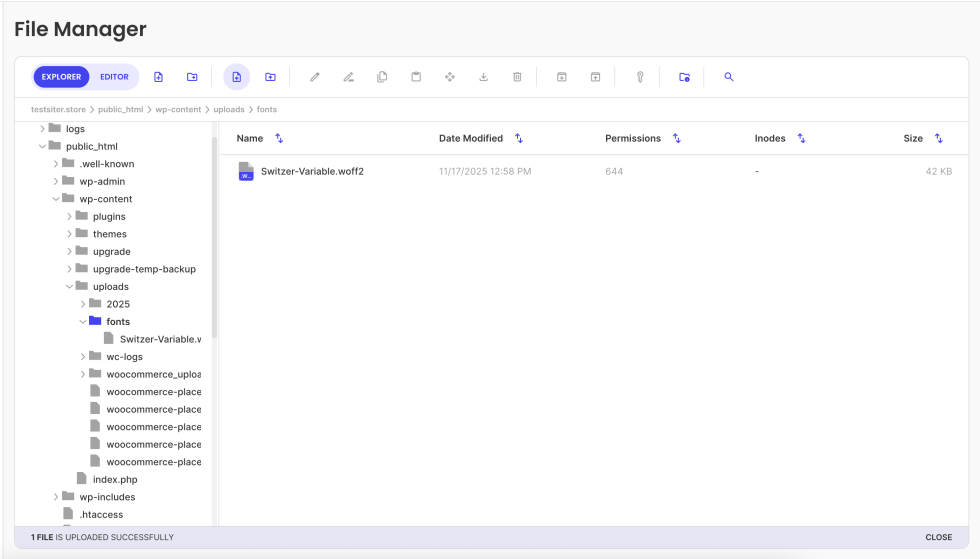Click the new file icon in toolbar

[158, 77]
